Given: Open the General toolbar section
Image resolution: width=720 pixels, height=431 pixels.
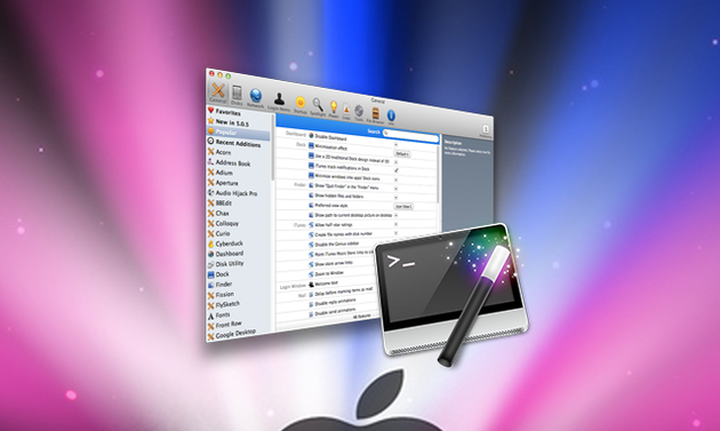Looking at the screenshot, I should (218, 92).
